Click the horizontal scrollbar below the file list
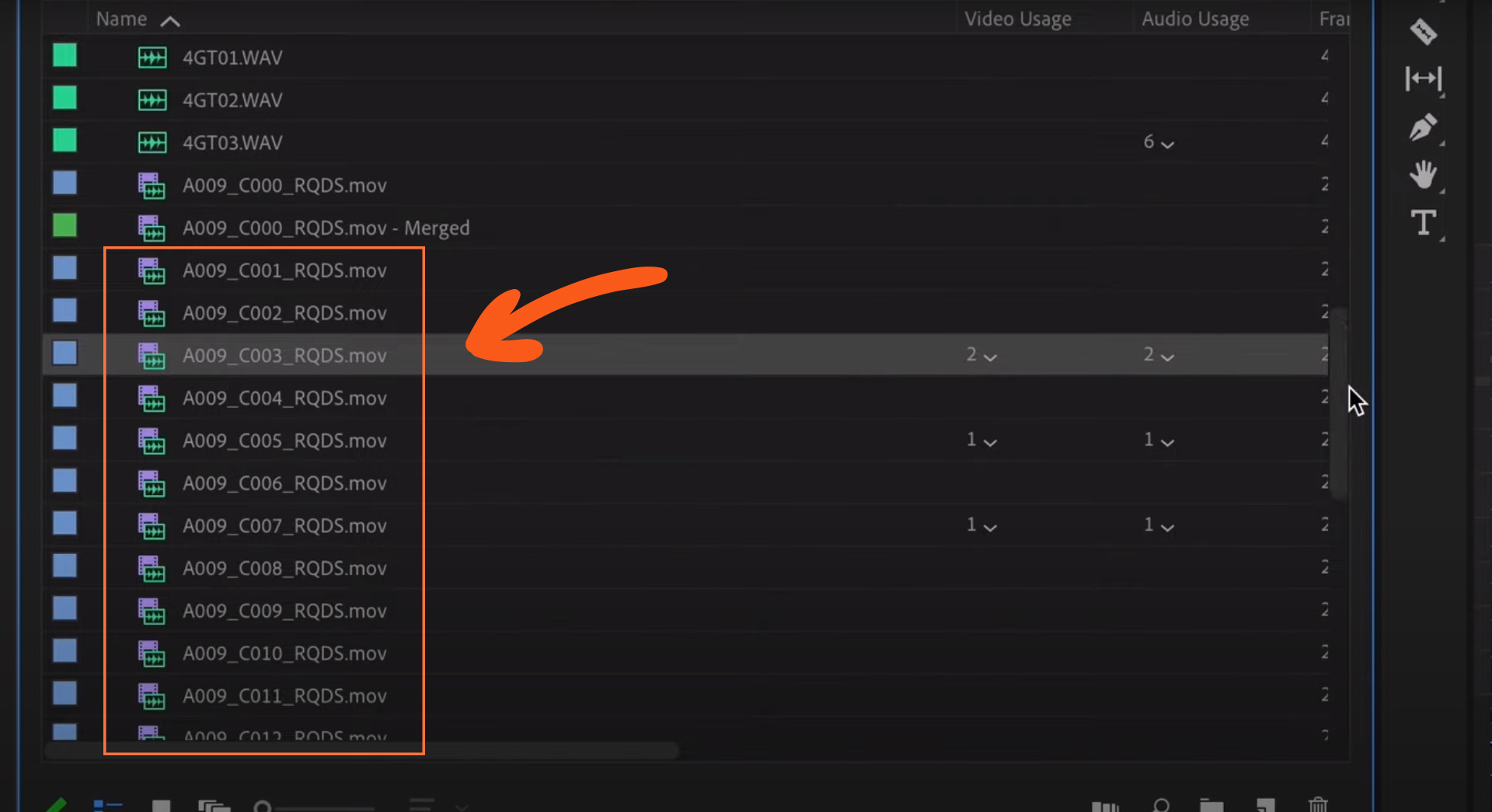The width and height of the screenshot is (1492, 812). (x=362, y=751)
